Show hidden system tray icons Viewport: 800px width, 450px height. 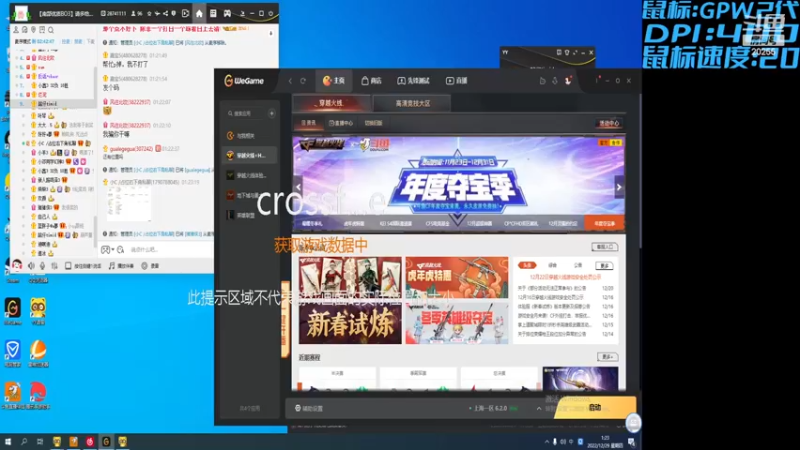click(x=546, y=442)
